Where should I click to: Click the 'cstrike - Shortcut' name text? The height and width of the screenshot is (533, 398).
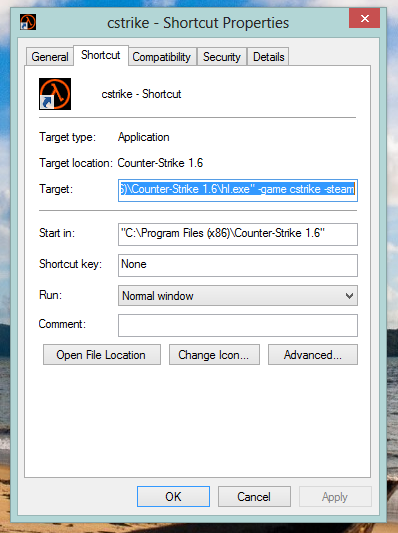tap(141, 94)
